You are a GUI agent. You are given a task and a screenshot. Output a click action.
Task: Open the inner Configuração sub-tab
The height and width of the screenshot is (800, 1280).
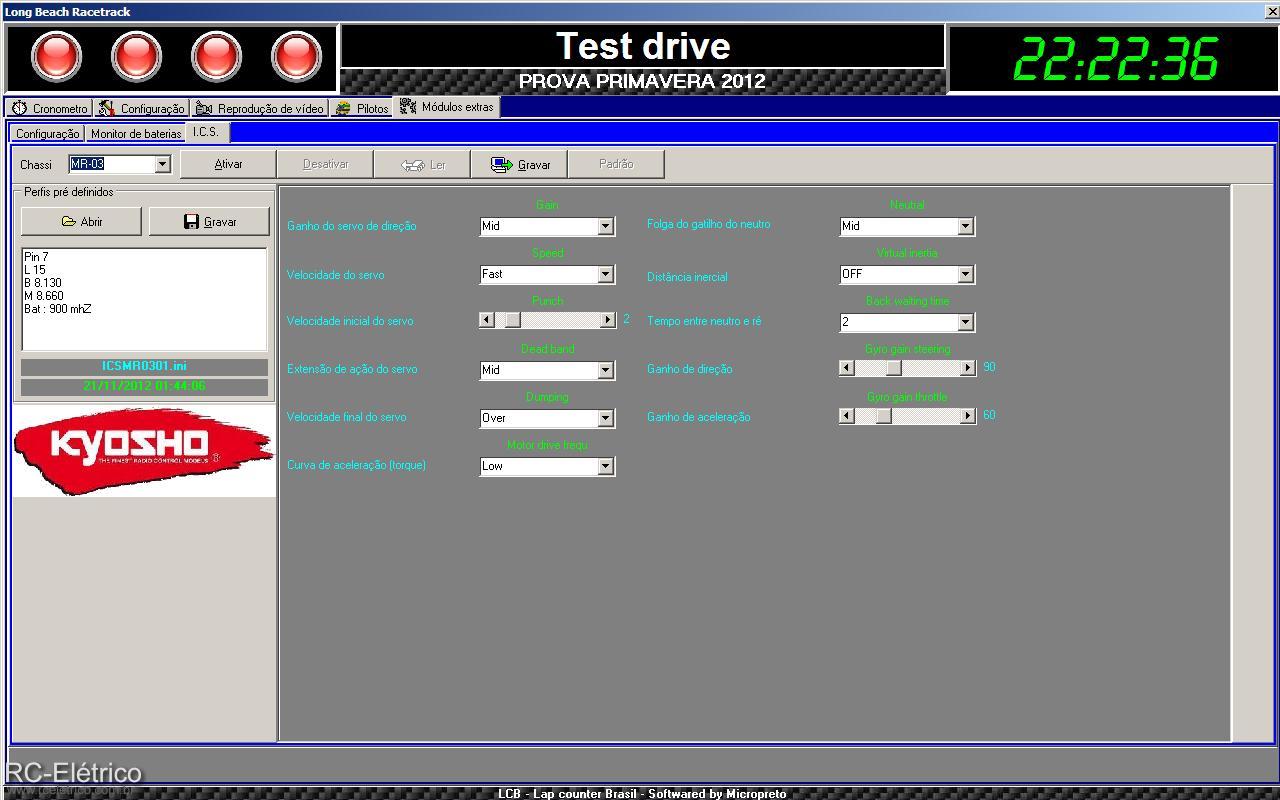click(47, 133)
